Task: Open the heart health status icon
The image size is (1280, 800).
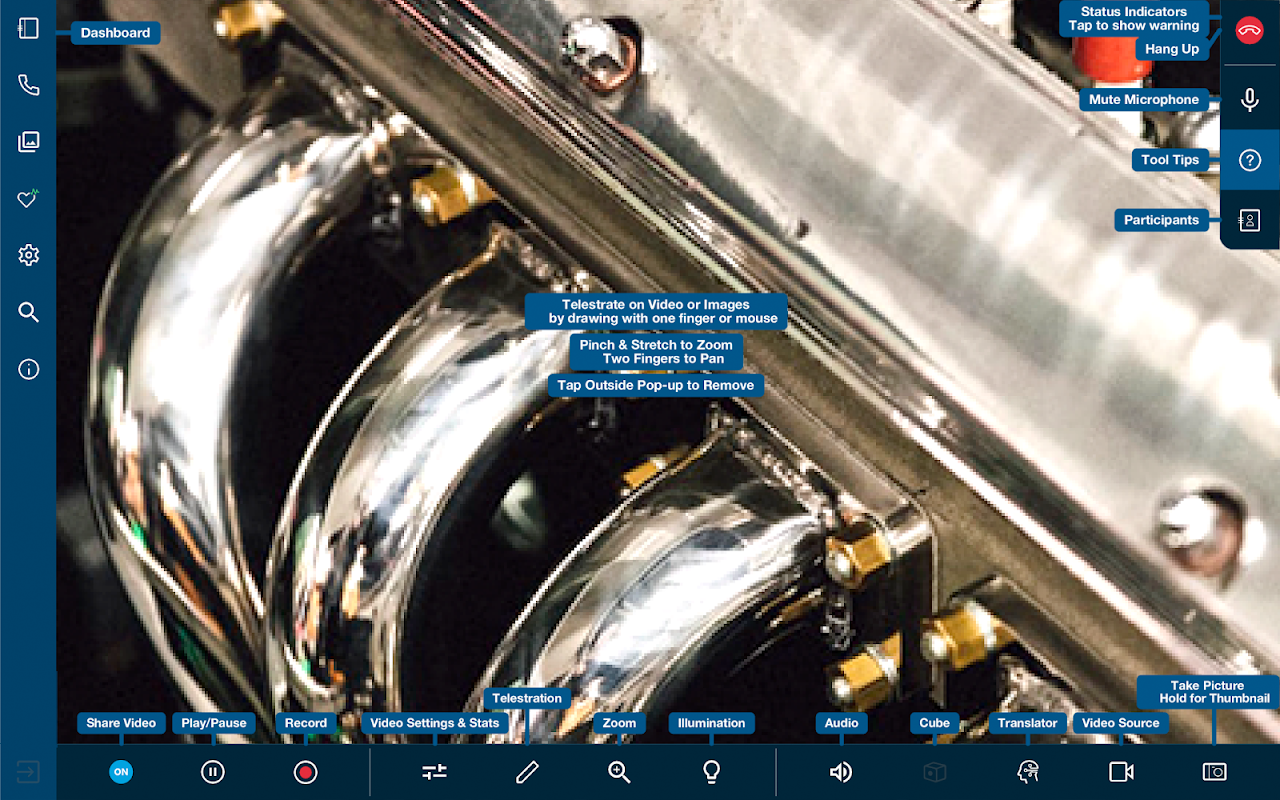Action: [x=28, y=198]
